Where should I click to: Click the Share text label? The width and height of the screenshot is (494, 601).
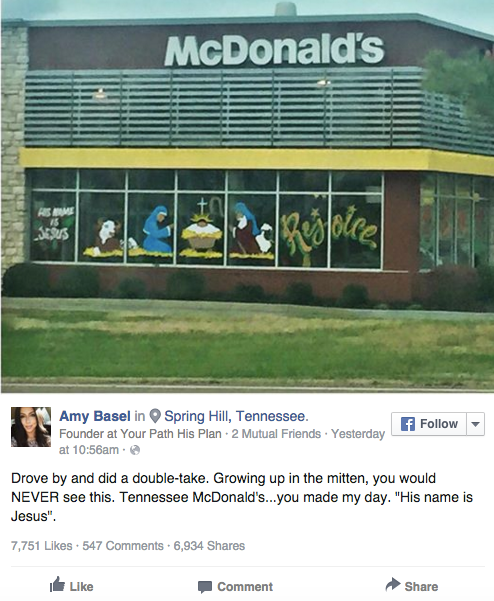coord(421,586)
